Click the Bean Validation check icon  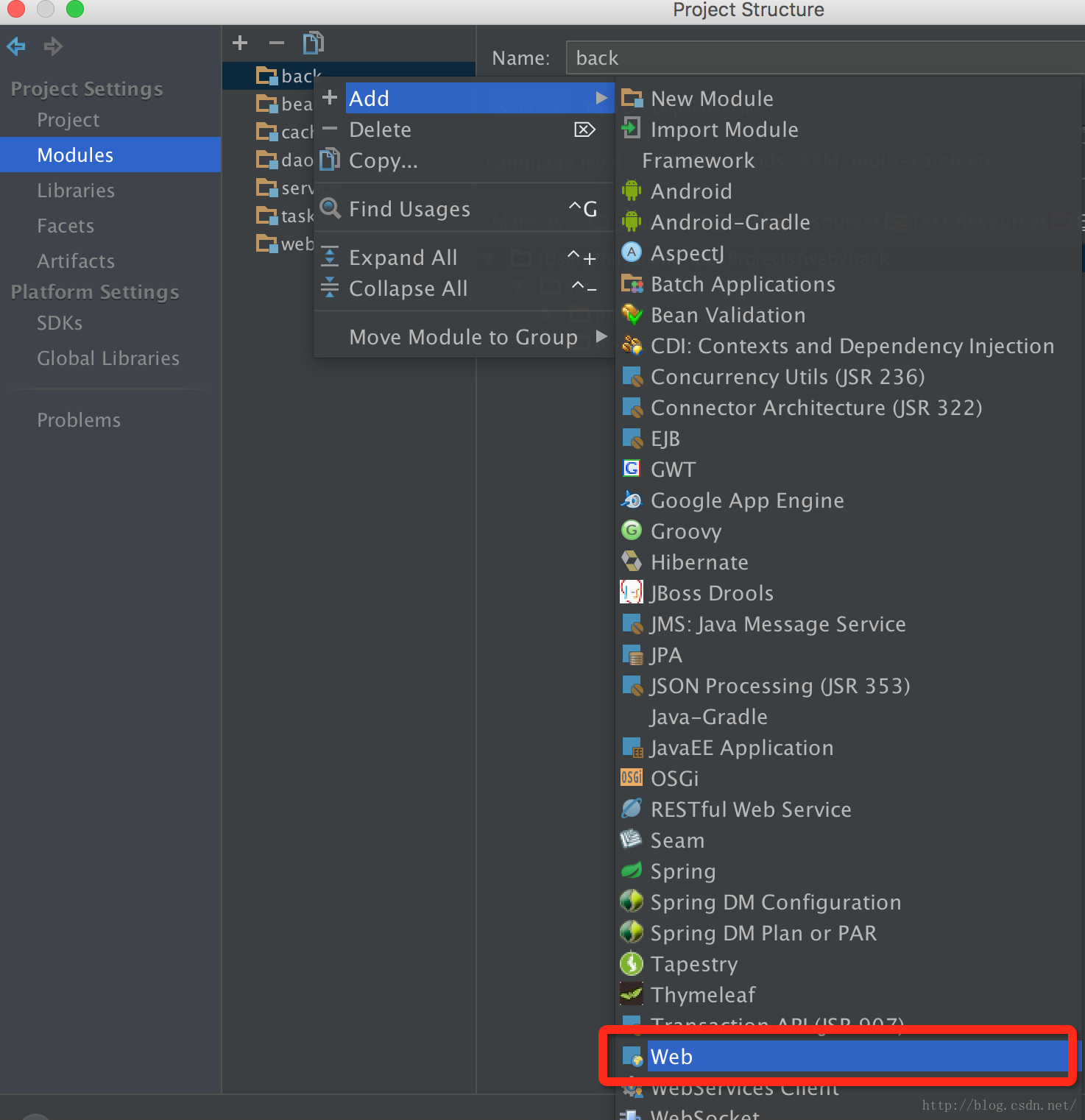tap(632, 315)
